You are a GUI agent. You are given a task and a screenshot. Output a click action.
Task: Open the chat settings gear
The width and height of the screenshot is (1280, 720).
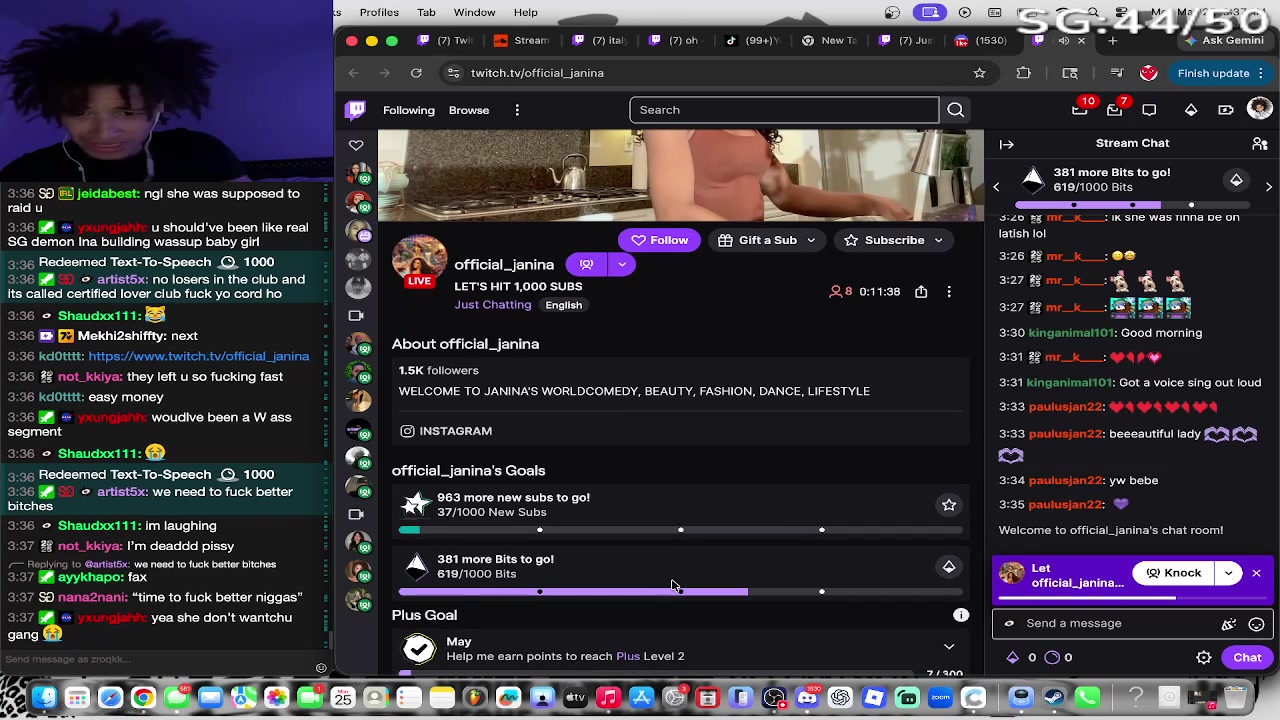[1204, 658]
